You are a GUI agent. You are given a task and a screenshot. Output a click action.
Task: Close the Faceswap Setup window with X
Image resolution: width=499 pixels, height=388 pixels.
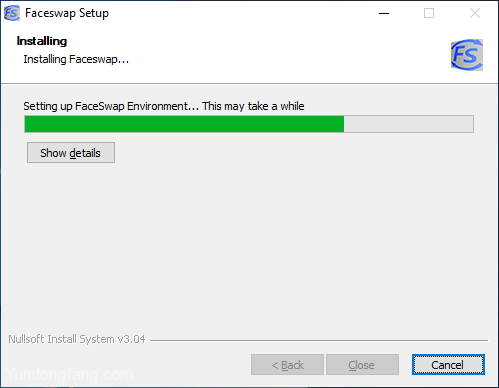point(475,13)
